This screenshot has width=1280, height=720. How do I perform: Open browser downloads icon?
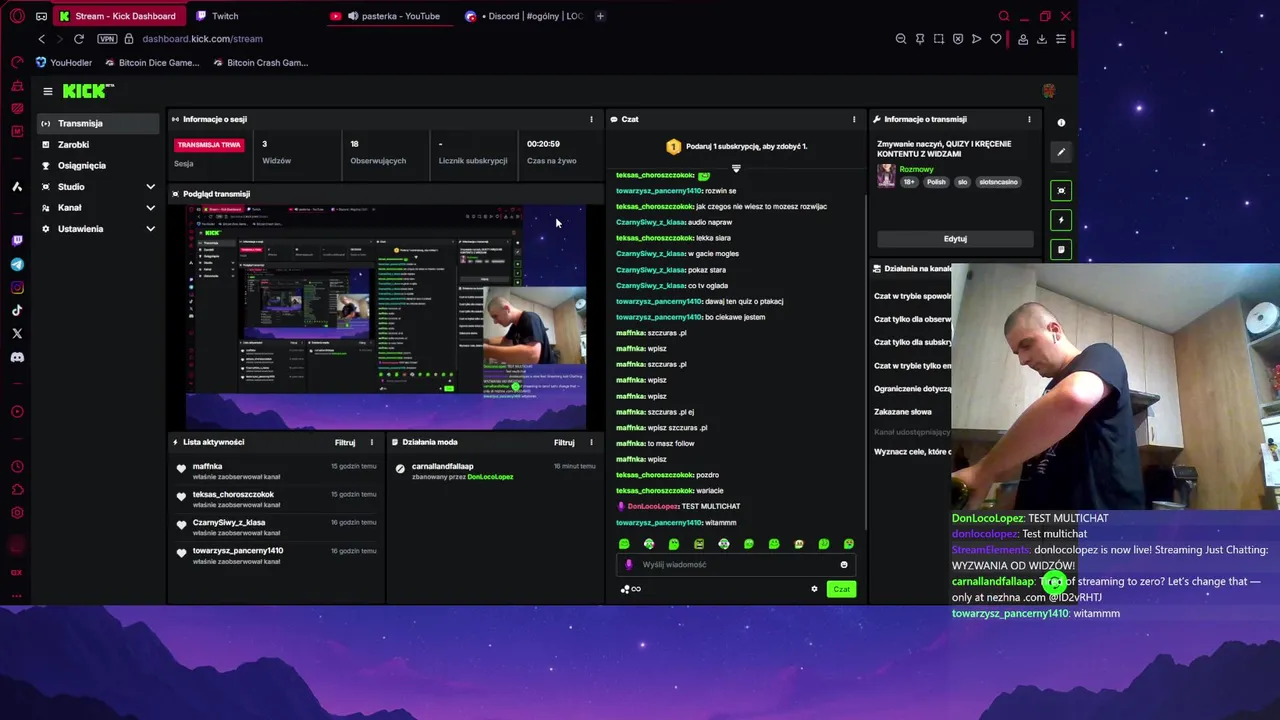click(x=1041, y=39)
